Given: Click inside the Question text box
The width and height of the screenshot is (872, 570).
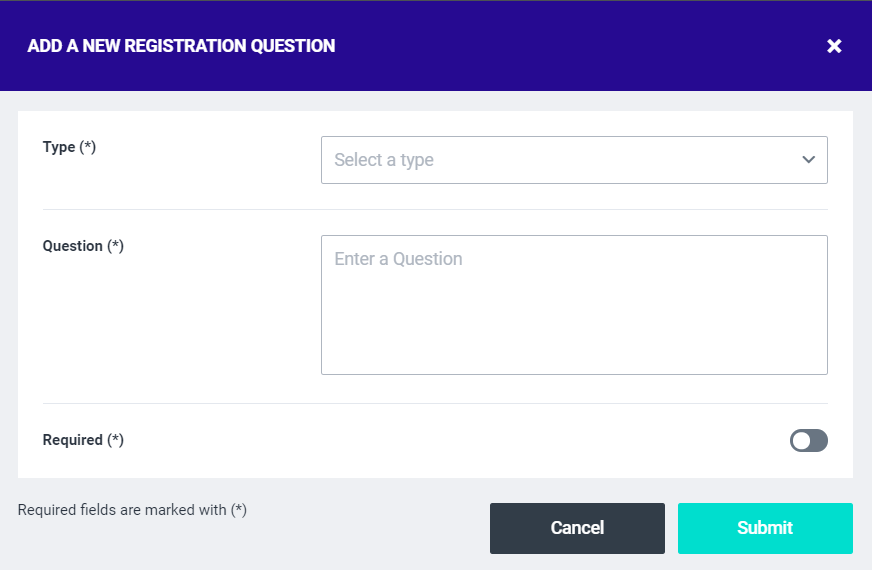Looking at the screenshot, I should (x=574, y=305).
